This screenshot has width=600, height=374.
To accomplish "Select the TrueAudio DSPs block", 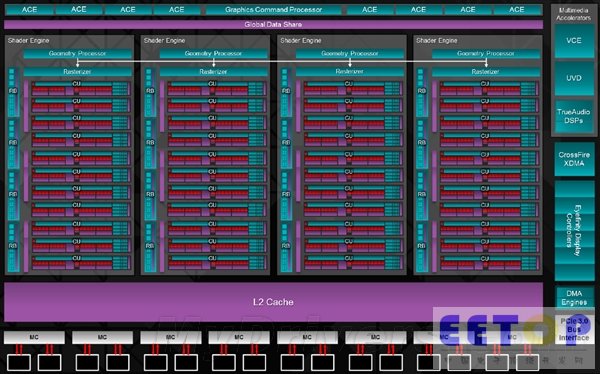I will 574,116.
